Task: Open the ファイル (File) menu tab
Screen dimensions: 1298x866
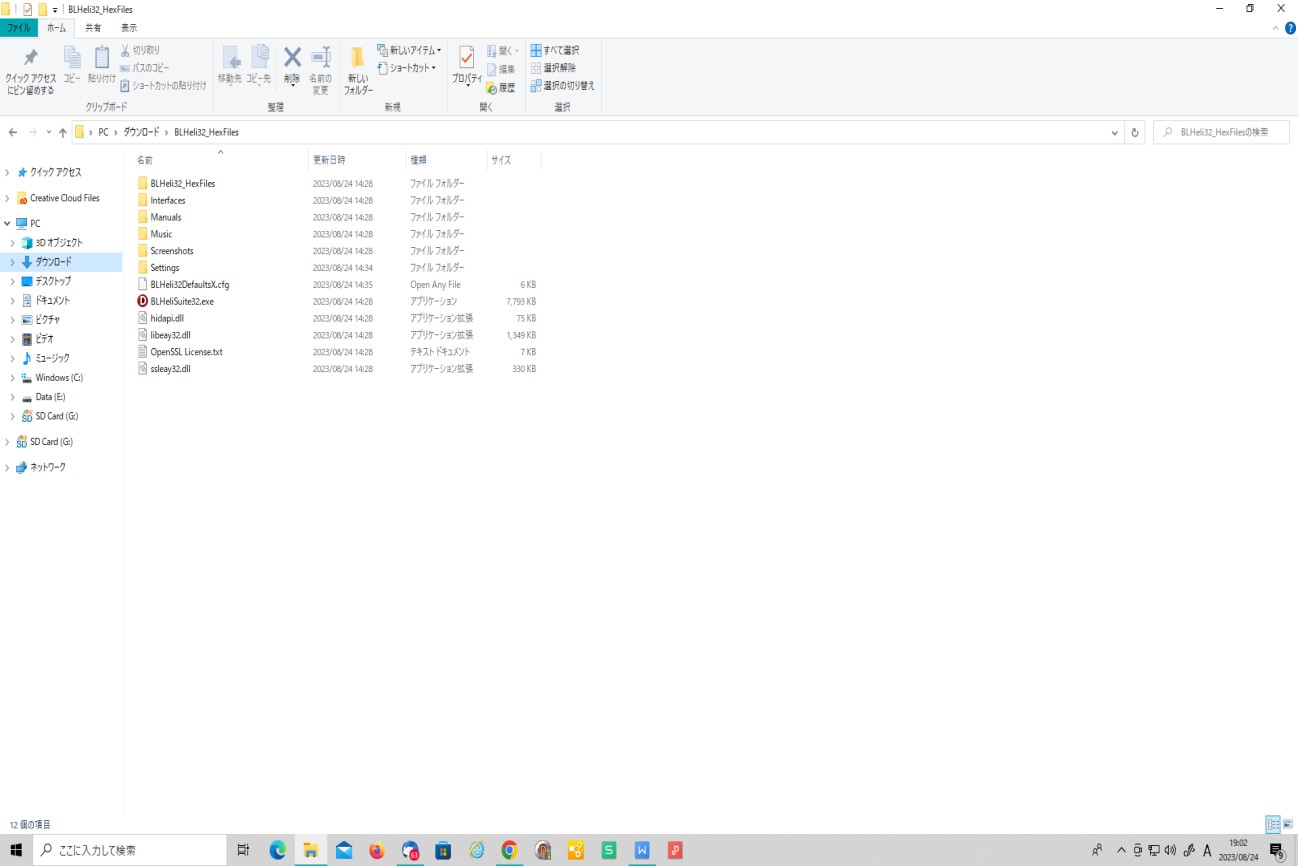Action: (18, 28)
